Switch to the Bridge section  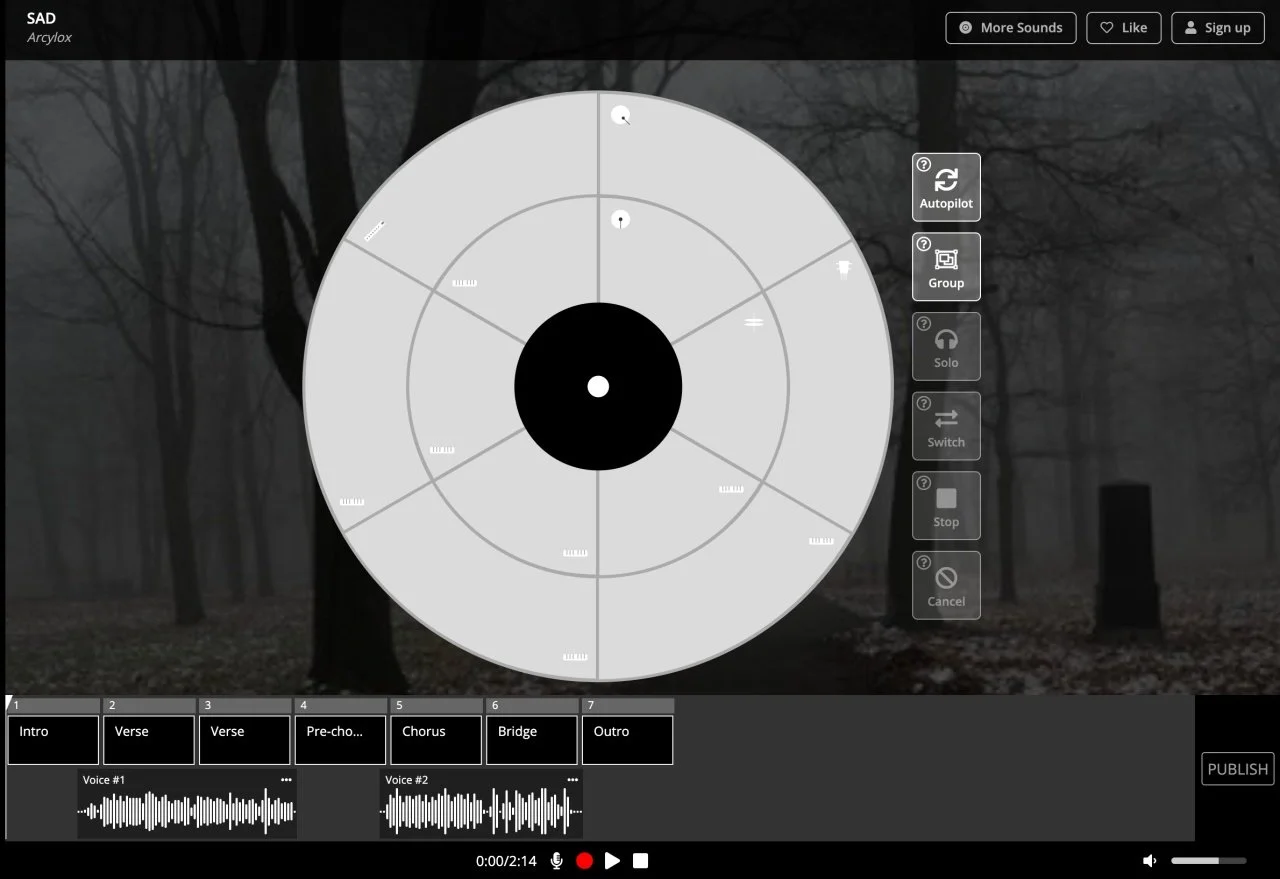point(531,740)
